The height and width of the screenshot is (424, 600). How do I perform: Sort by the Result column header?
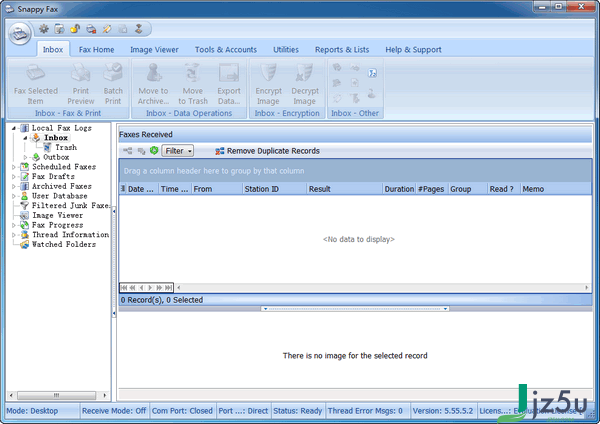pyautogui.click(x=344, y=189)
